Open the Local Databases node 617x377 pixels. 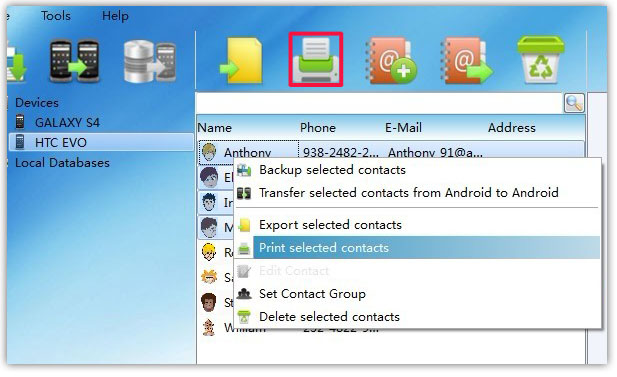pyautogui.click(x=62, y=163)
